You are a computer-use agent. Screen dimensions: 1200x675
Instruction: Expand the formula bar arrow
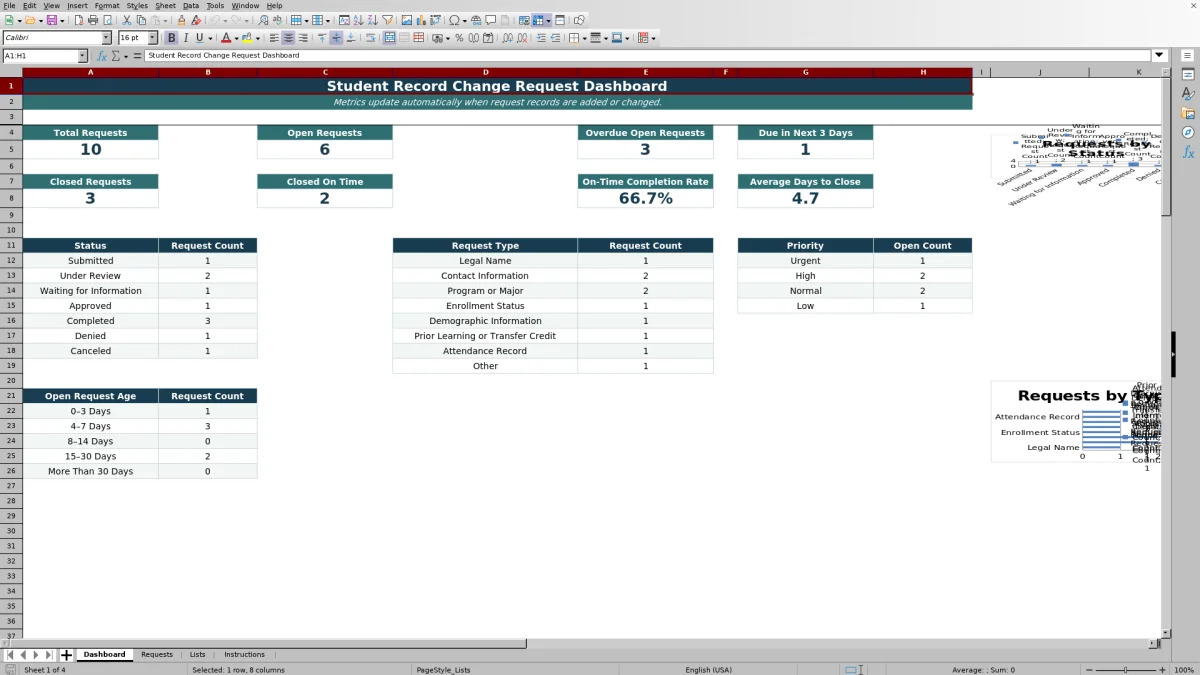(x=1159, y=56)
